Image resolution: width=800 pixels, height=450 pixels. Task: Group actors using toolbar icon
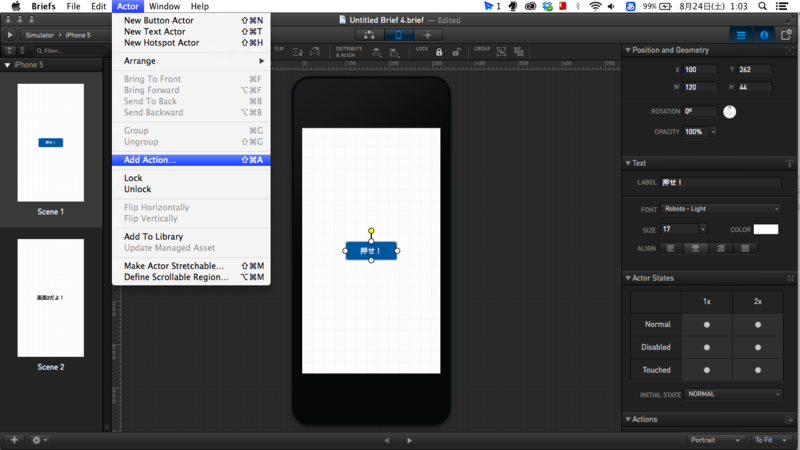[501, 52]
